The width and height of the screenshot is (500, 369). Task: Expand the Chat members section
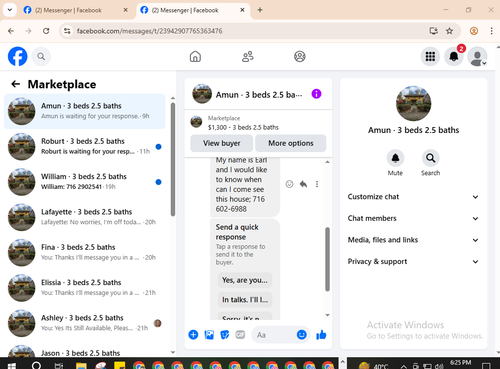pyautogui.click(x=413, y=218)
